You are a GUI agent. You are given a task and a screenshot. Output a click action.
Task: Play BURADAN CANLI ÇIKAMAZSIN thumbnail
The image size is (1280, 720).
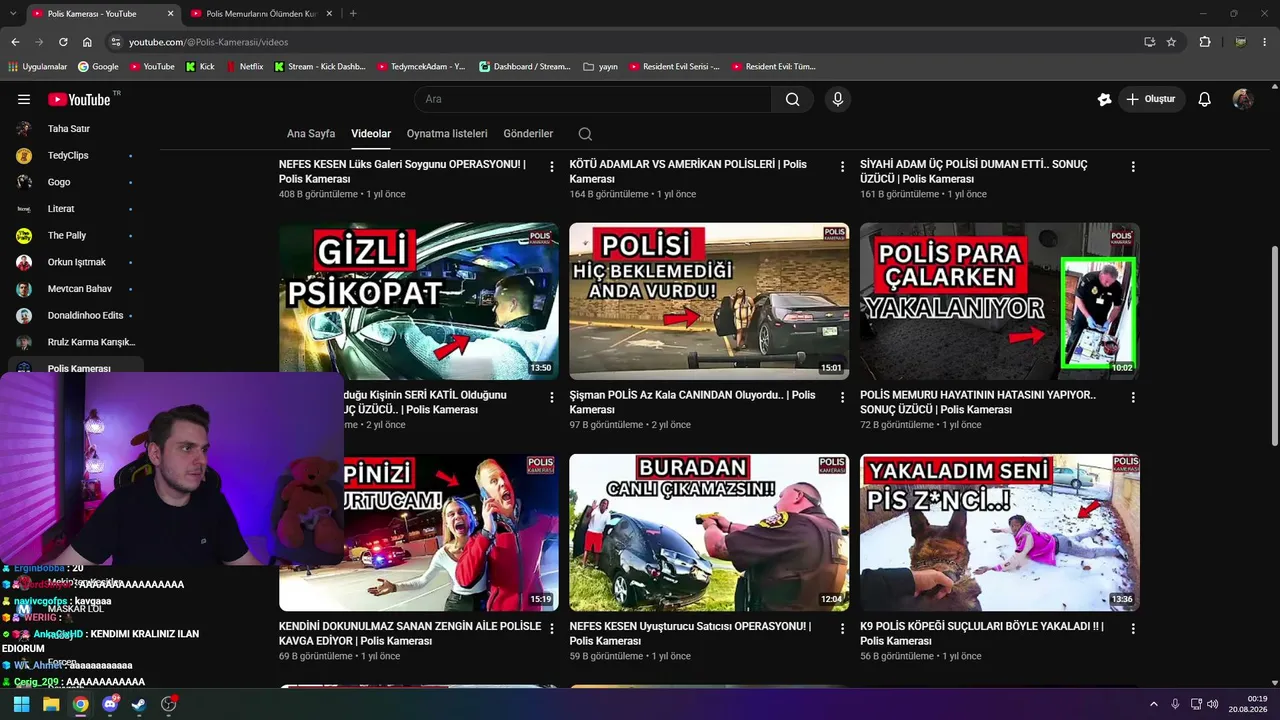pyautogui.click(x=709, y=532)
